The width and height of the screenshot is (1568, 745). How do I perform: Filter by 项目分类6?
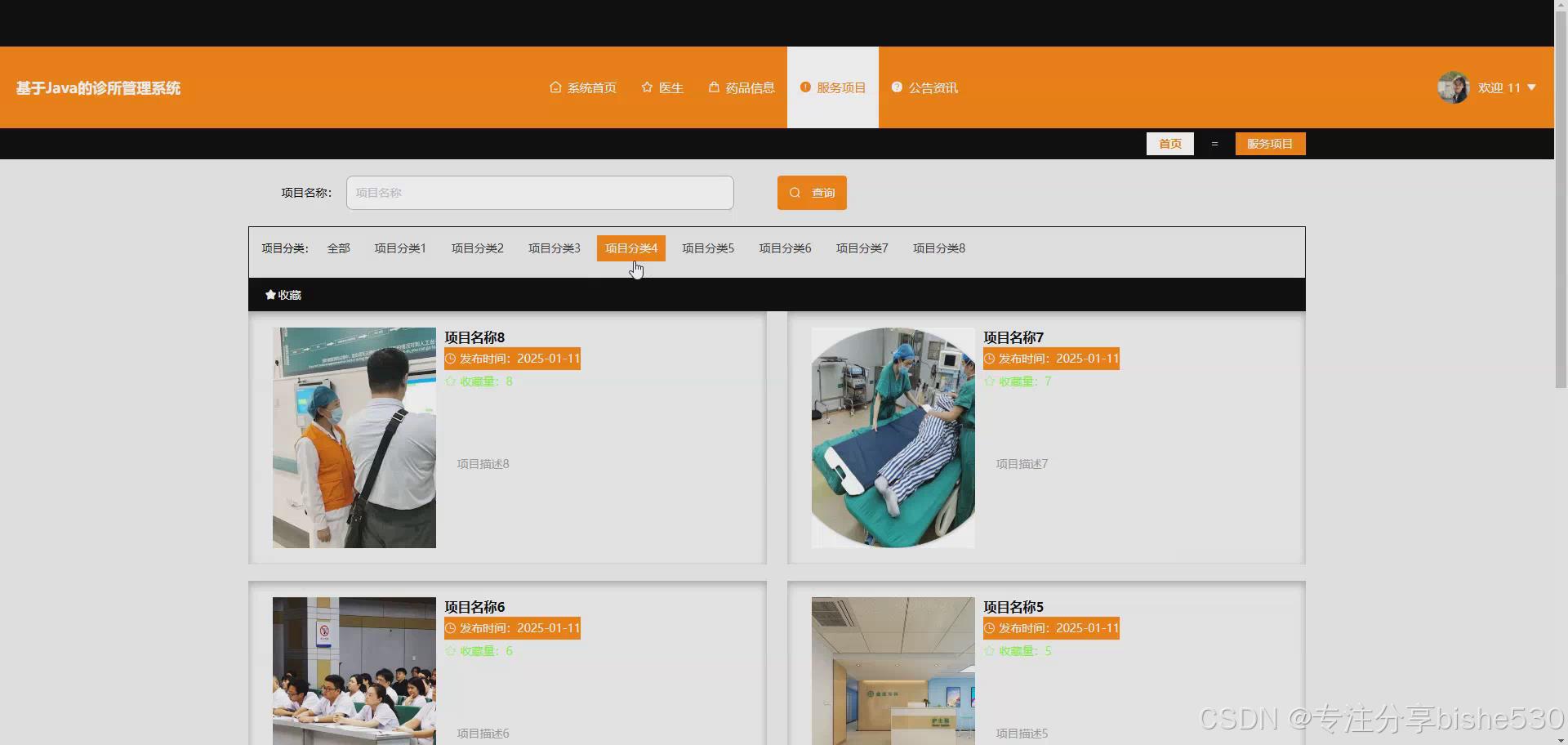pos(785,248)
